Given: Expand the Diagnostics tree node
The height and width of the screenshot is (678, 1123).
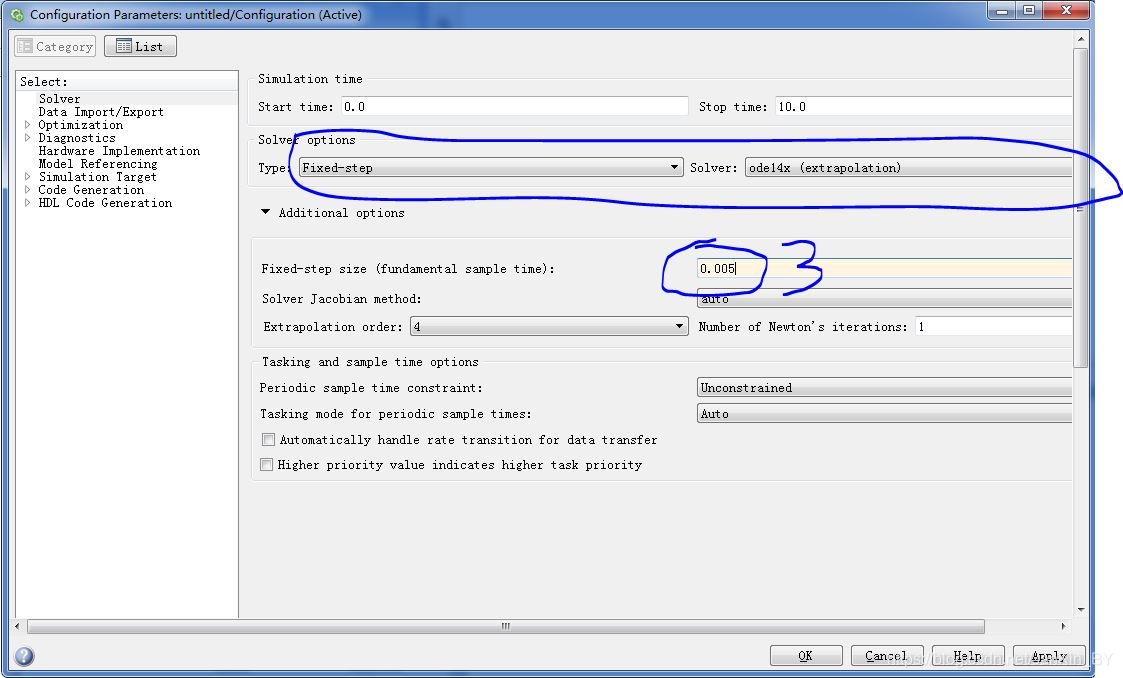Looking at the screenshot, I should coord(28,138).
